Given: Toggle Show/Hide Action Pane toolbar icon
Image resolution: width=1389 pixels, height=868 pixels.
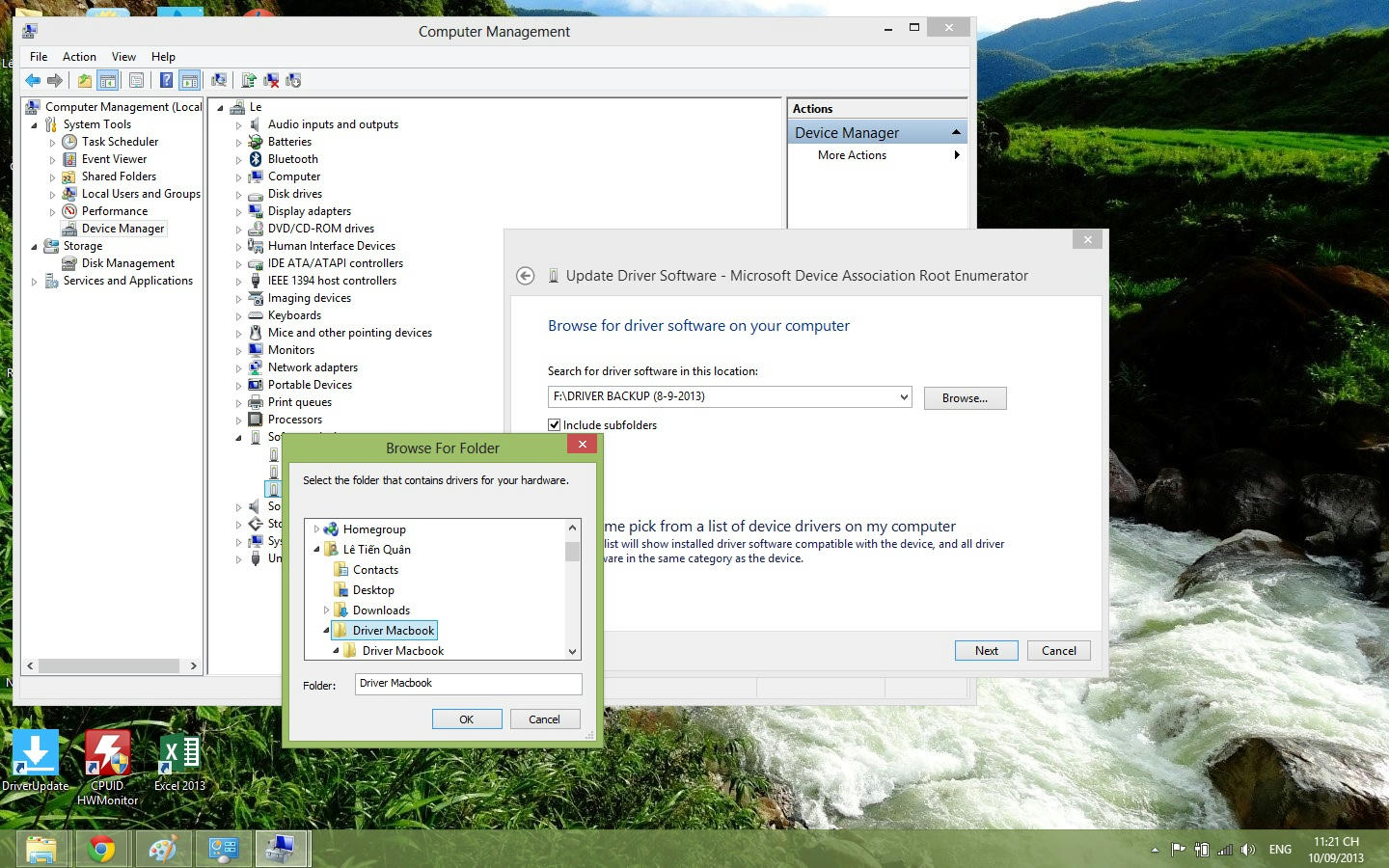Looking at the screenshot, I should 190,81.
